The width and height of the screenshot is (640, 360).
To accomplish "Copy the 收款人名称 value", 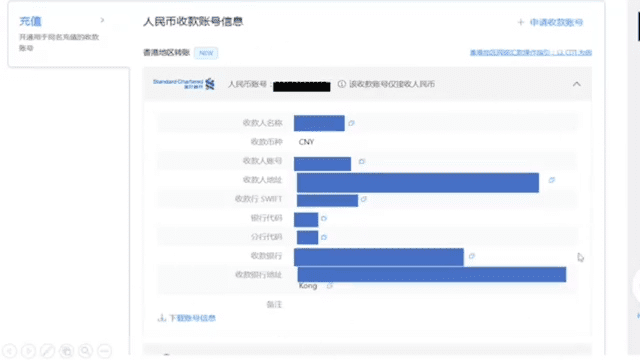I will [x=351, y=123].
